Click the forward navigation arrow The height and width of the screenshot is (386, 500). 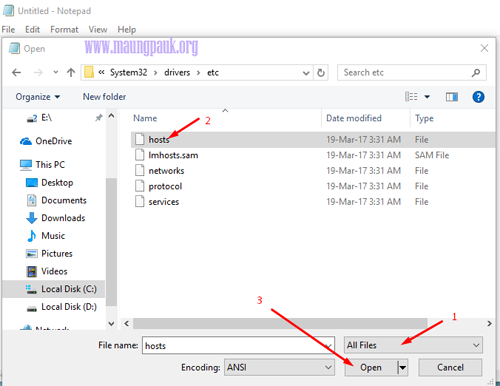(x=38, y=72)
